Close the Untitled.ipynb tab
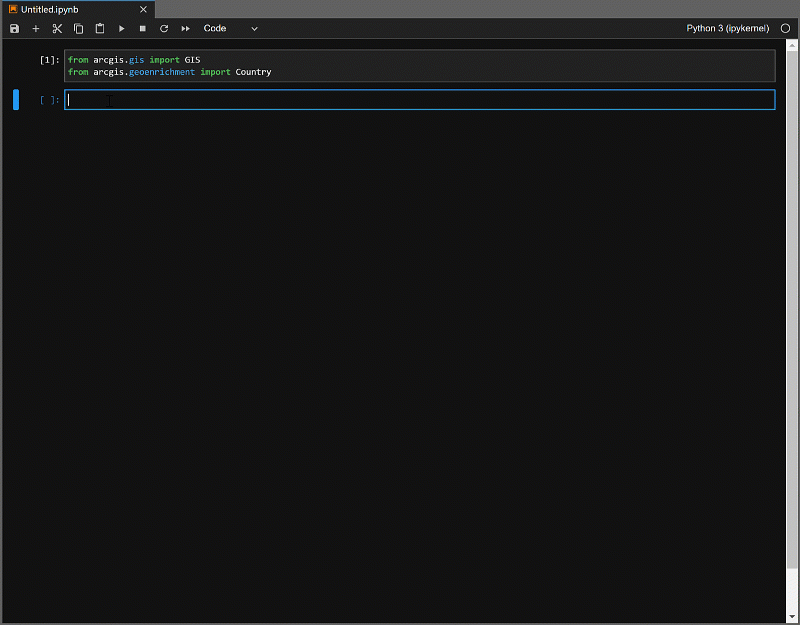 pos(143,10)
